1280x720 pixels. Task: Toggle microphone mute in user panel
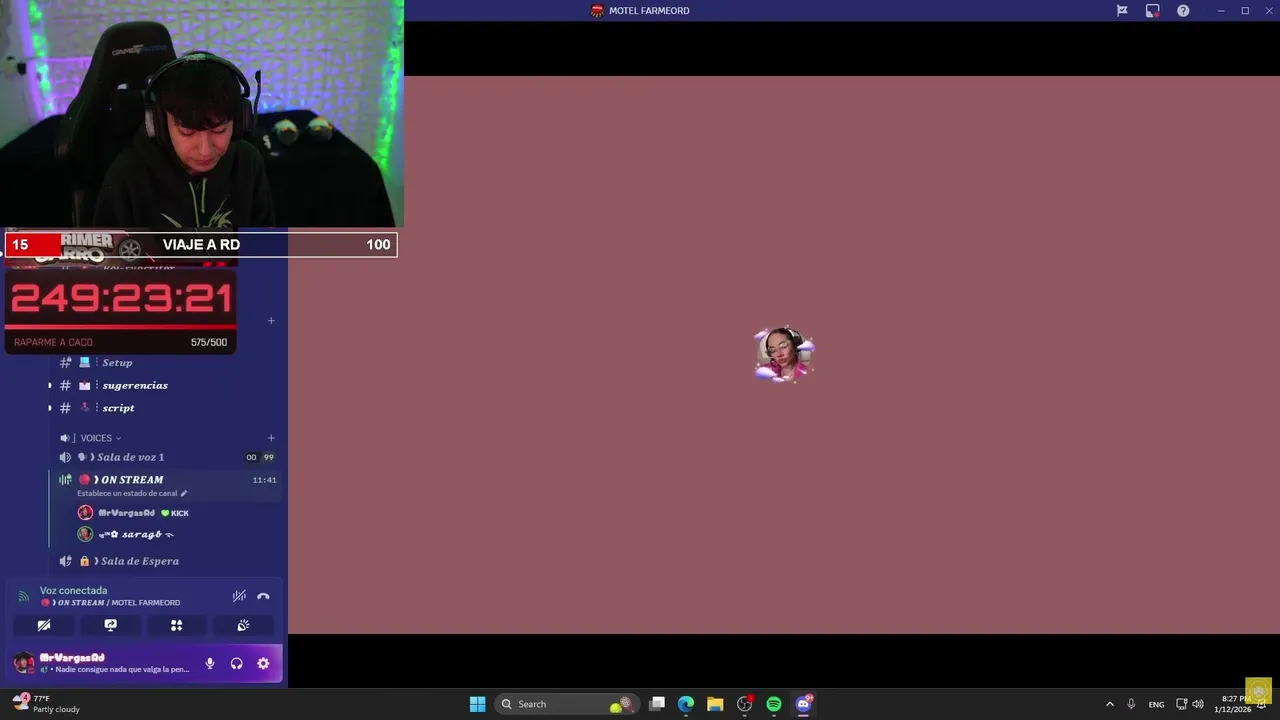click(210, 663)
